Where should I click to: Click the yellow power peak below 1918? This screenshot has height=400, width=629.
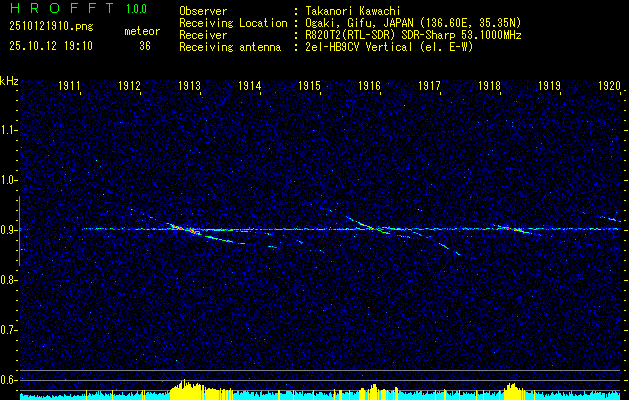tap(512, 392)
